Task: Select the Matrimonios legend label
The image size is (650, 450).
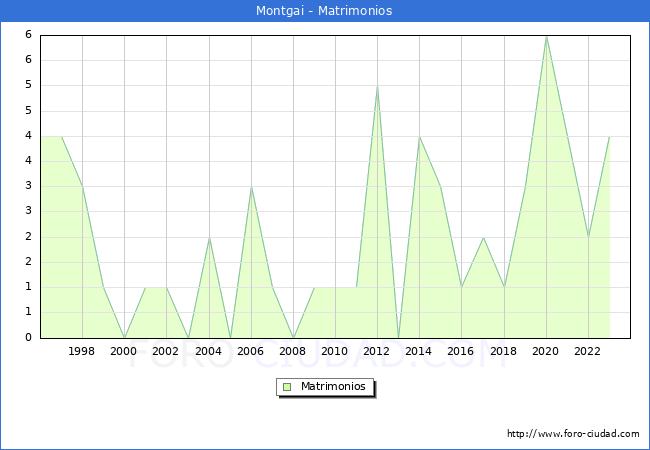Action: tap(333, 387)
